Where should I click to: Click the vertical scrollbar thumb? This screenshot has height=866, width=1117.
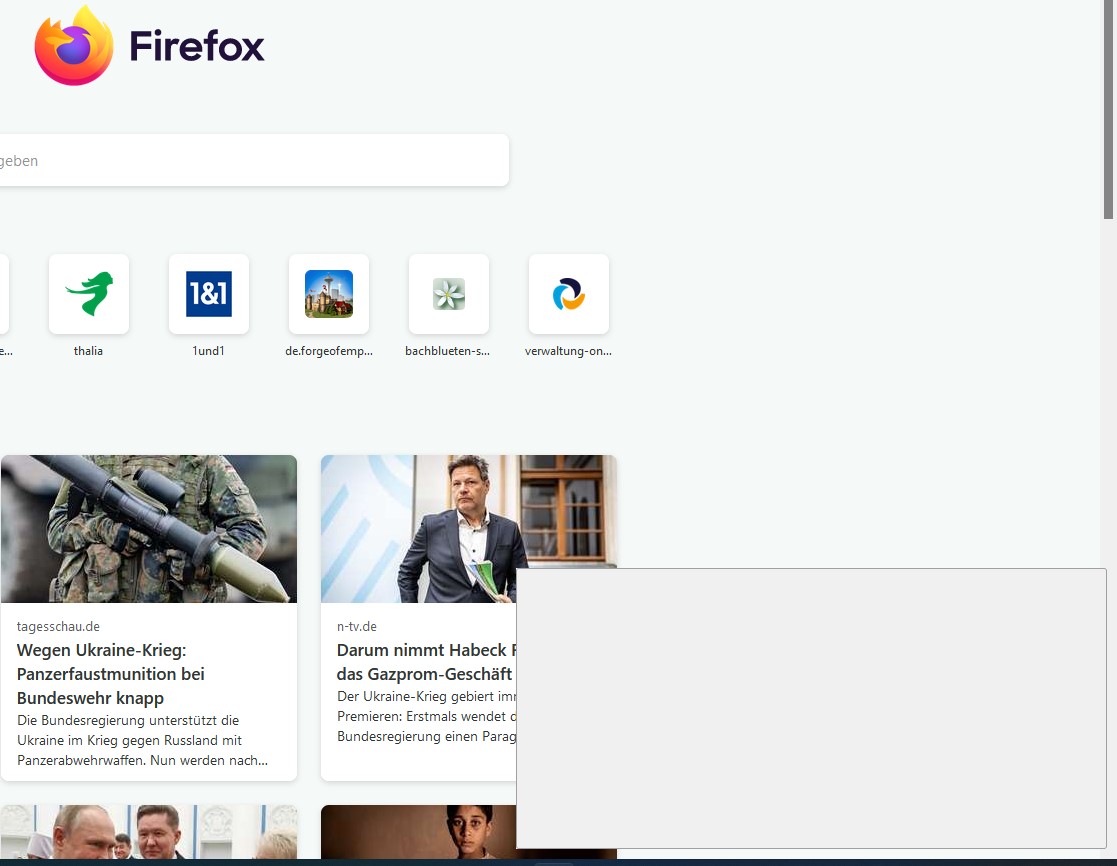(1108, 110)
